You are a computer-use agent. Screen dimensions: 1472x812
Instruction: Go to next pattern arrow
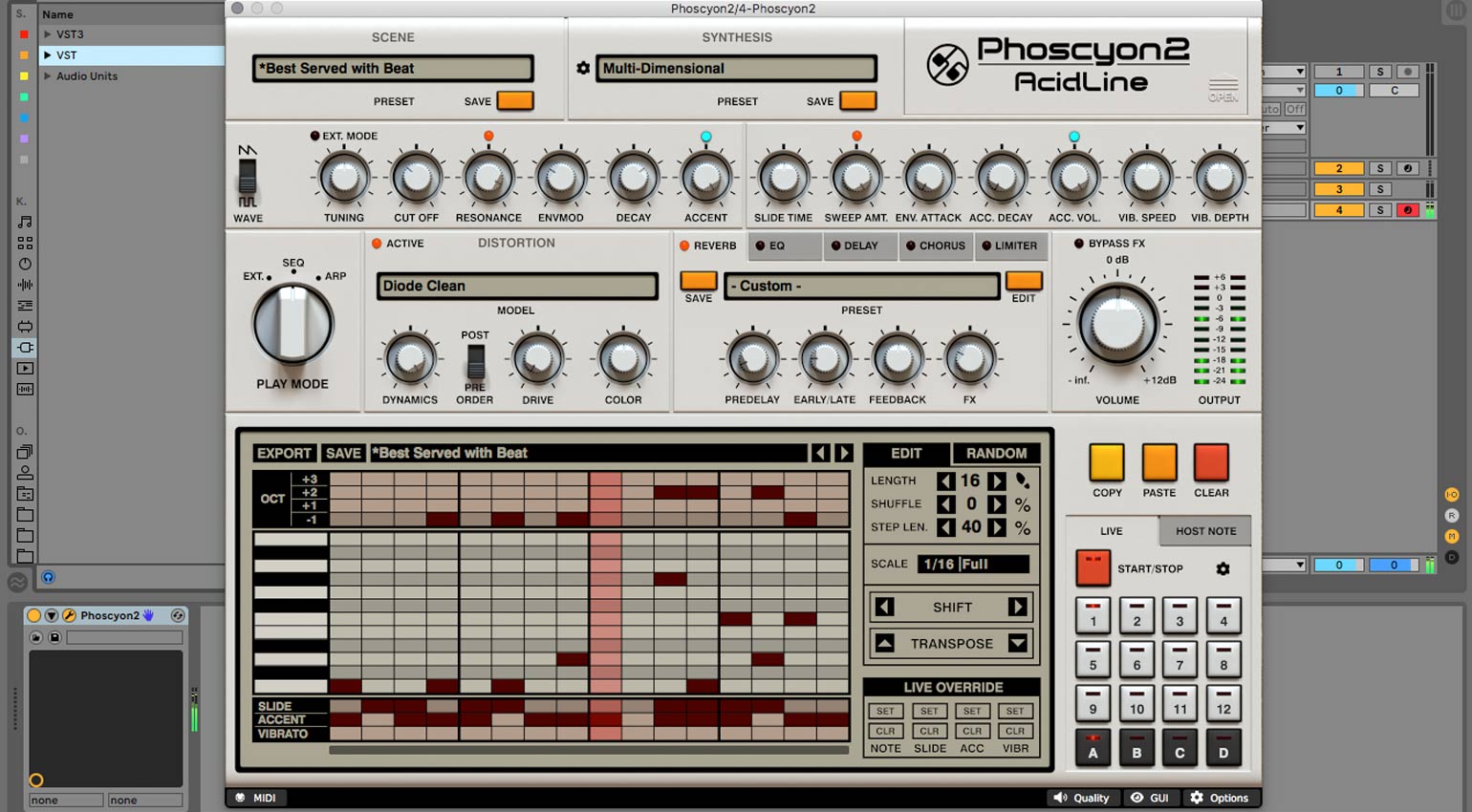click(x=844, y=453)
